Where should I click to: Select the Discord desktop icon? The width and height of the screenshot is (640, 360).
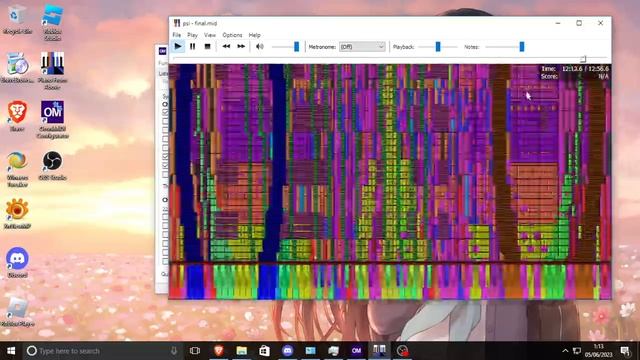(x=17, y=262)
